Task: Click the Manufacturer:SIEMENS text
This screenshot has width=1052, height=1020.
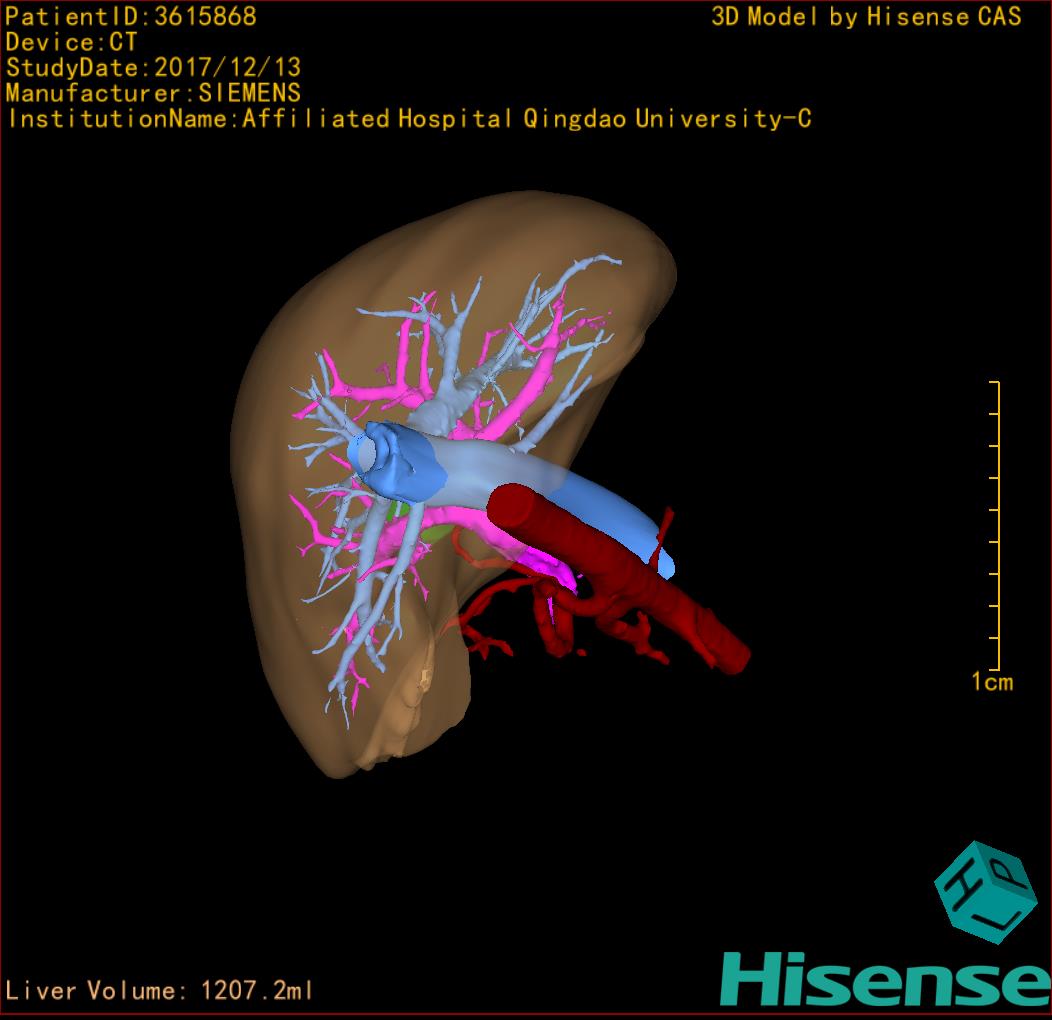Action: click(154, 93)
